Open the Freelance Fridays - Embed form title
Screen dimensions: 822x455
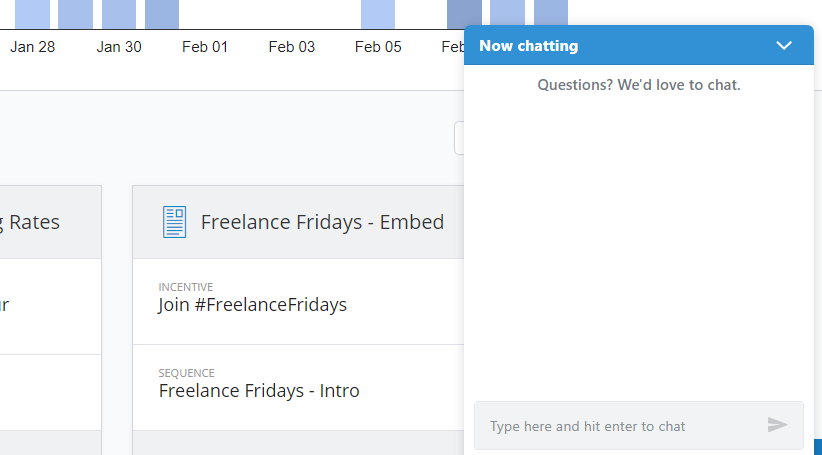322,222
